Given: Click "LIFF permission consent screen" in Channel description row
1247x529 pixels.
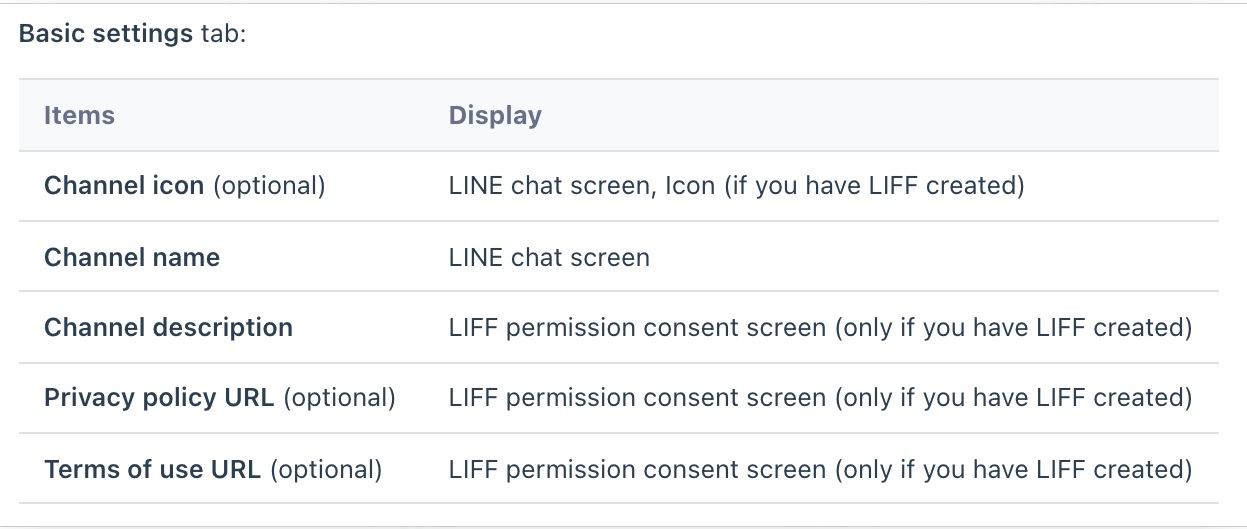Looking at the screenshot, I should (x=637, y=328).
